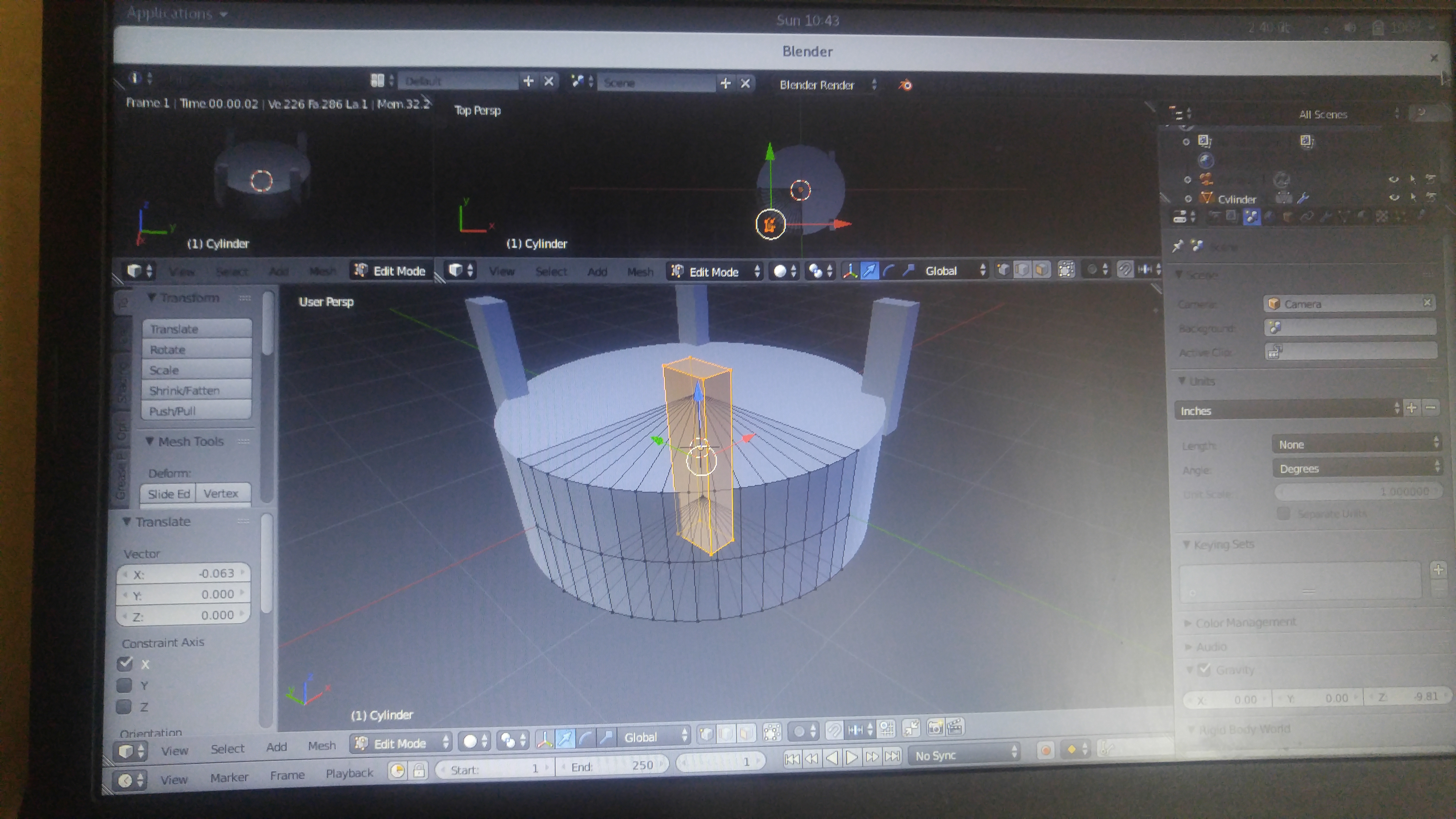
Task: Click the timeline lock time icon
Action: [x=419, y=770]
